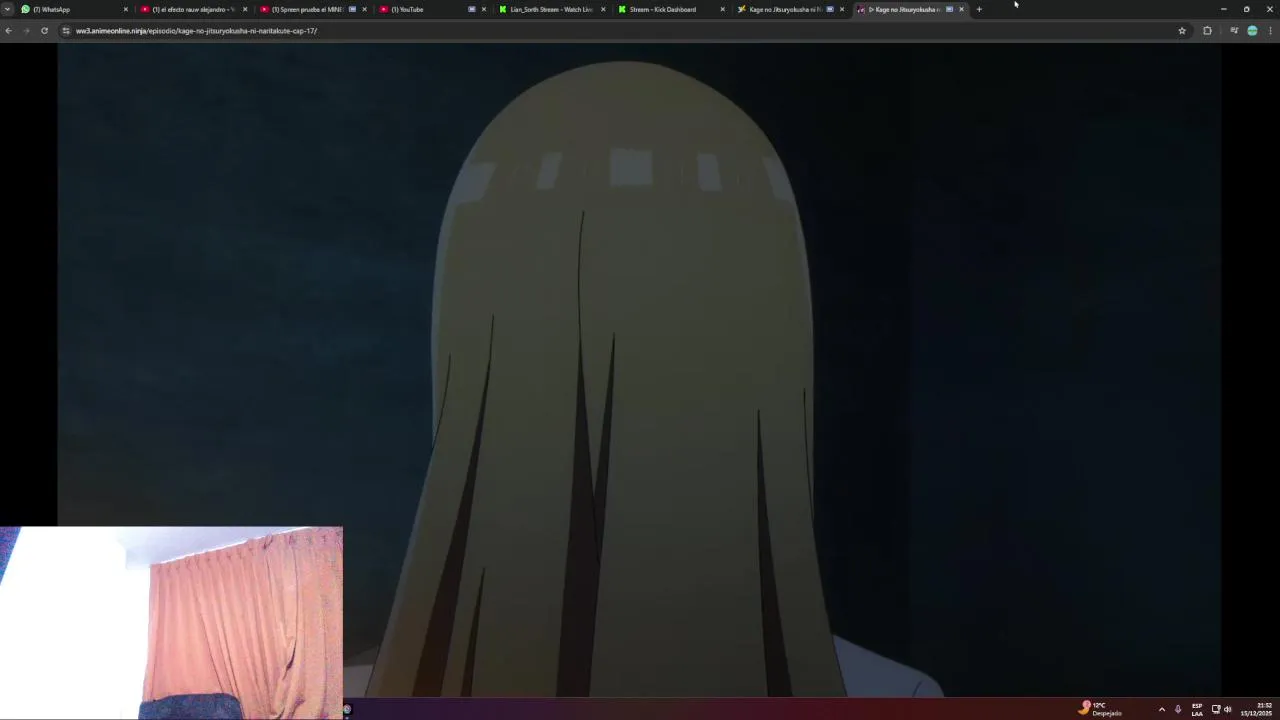1280x720 pixels.
Task: Minimize the browser window
Action: tap(1223, 9)
